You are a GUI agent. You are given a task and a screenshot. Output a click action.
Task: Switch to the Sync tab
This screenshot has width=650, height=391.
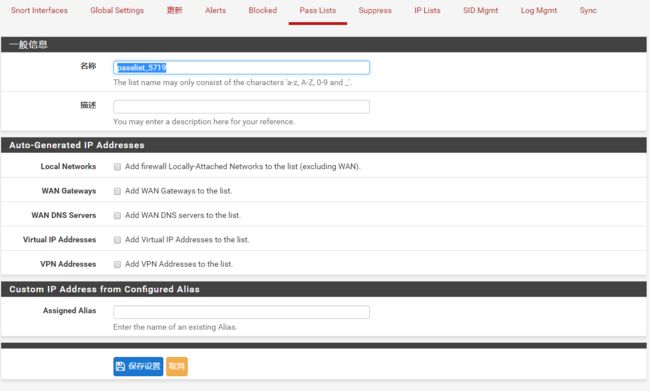coord(588,10)
